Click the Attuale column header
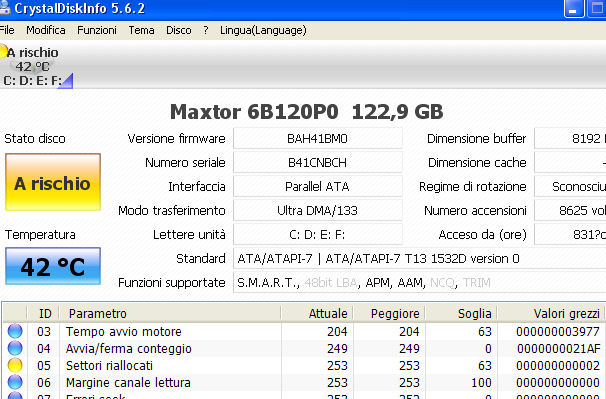606x399 pixels. point(317,313)
